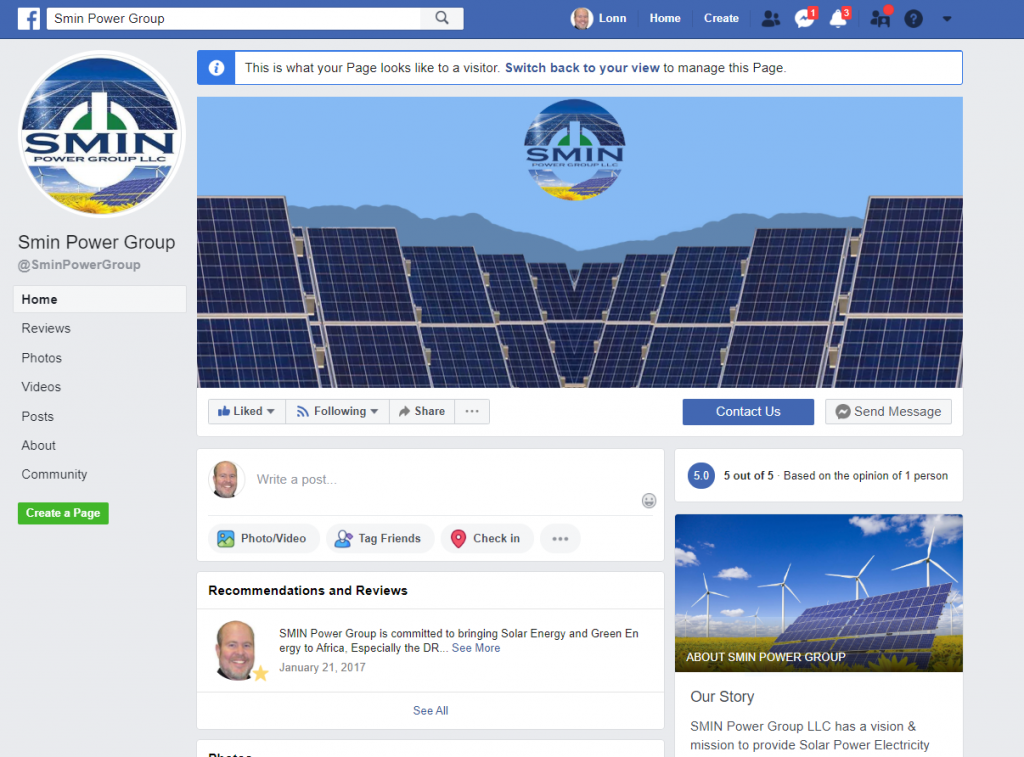Select Reviews in the left sidebar
Image resolution: width=1024 pixels, height=757 pixels.
46,328
